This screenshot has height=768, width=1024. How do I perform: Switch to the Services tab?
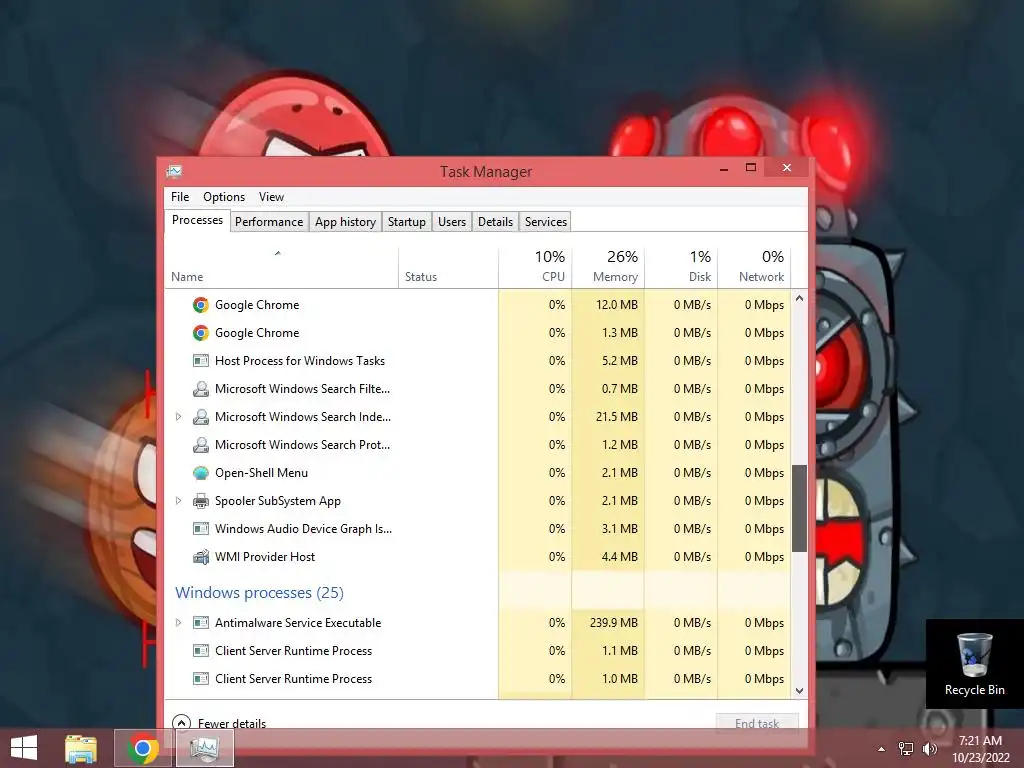tap(545, 221)
